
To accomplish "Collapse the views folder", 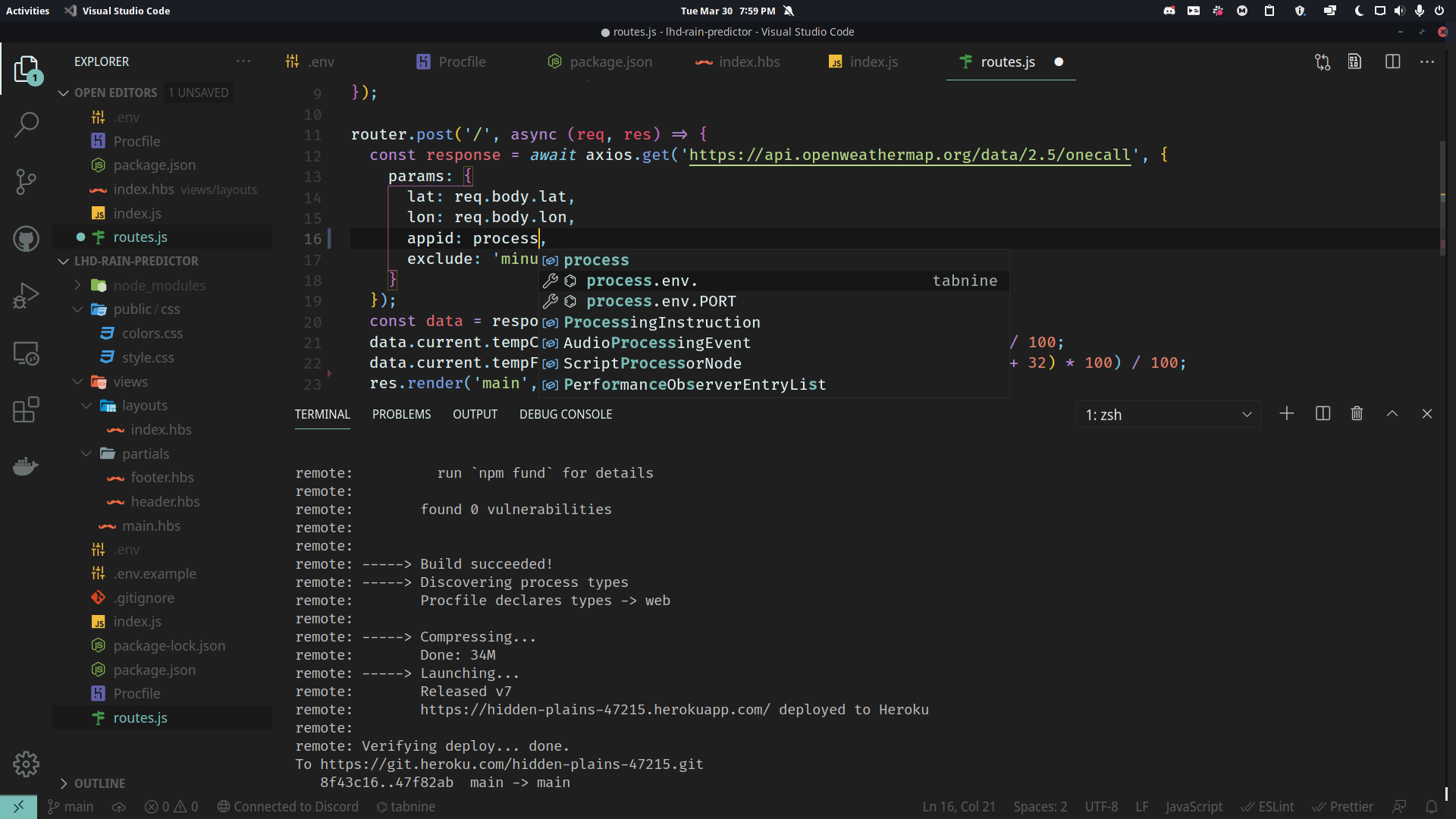I will pyautogui.click(x=78, y=381).
